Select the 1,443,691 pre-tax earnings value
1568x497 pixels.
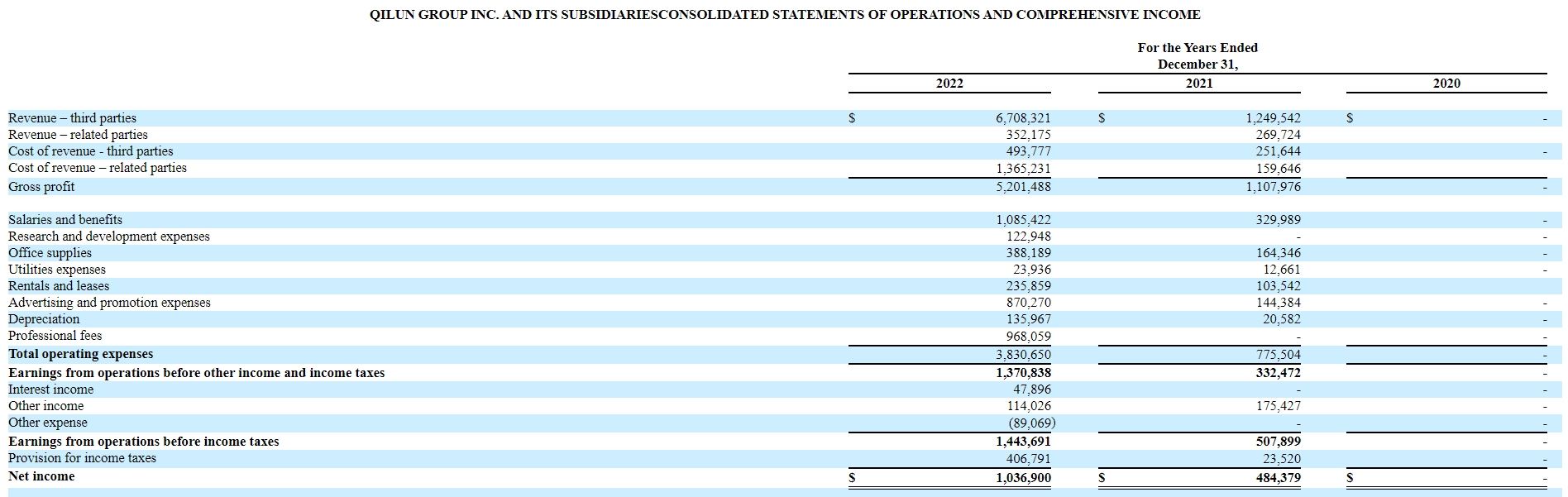point(1023,442)
